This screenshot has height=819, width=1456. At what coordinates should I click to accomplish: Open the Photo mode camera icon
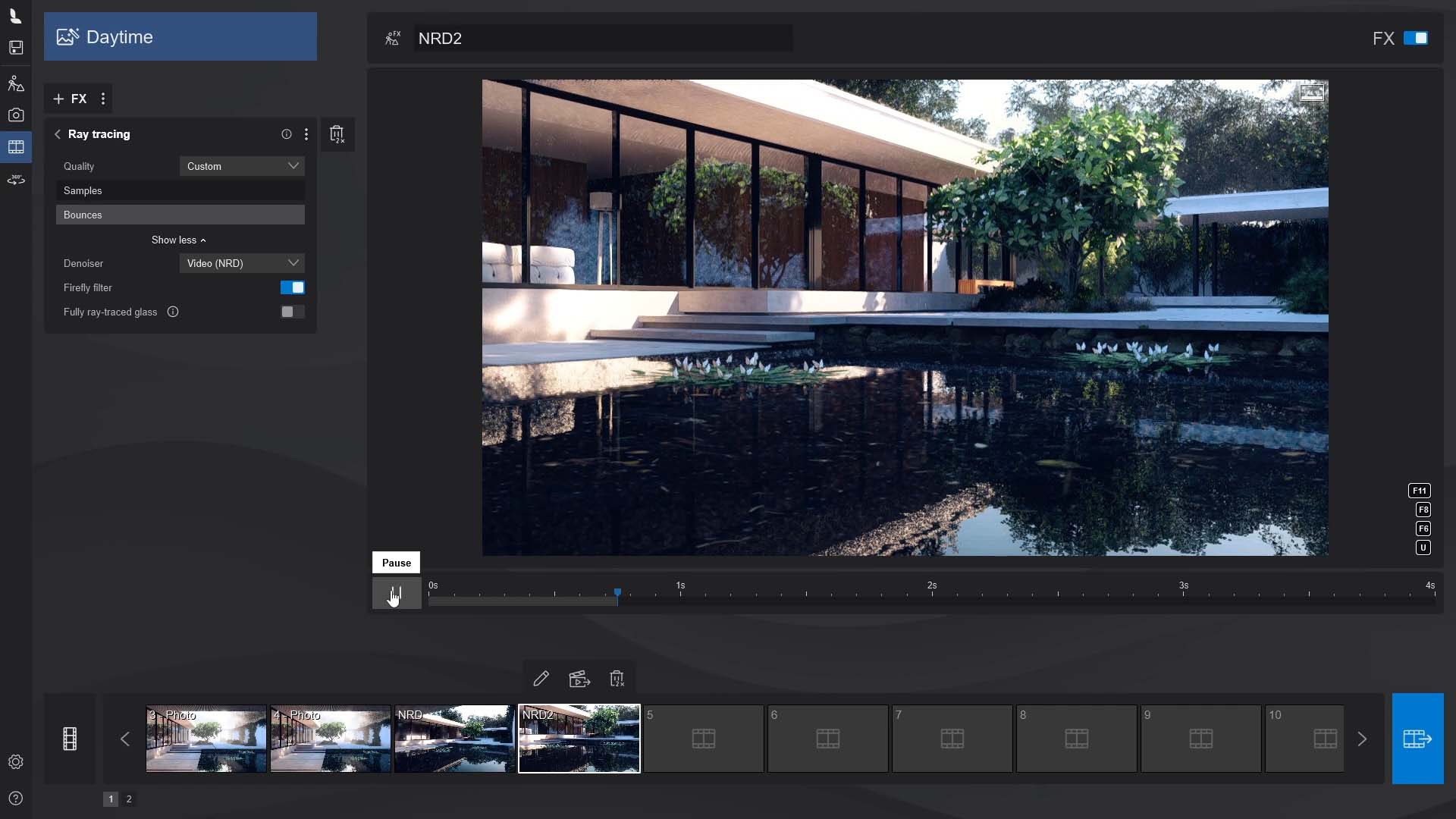coord(16,115)
